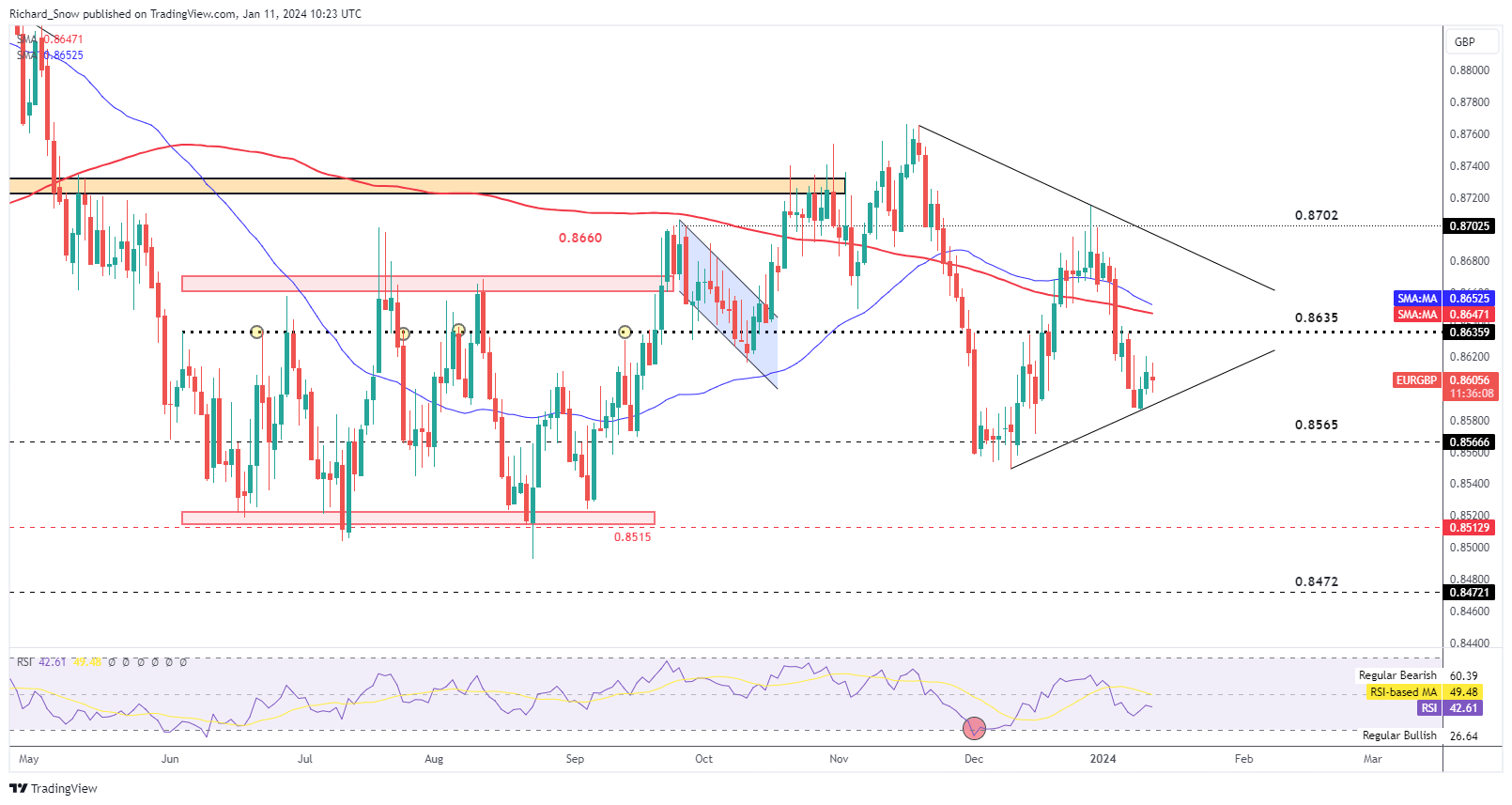Select the red 0.8660 text label
1512x805 pixels.
point(580,238)
